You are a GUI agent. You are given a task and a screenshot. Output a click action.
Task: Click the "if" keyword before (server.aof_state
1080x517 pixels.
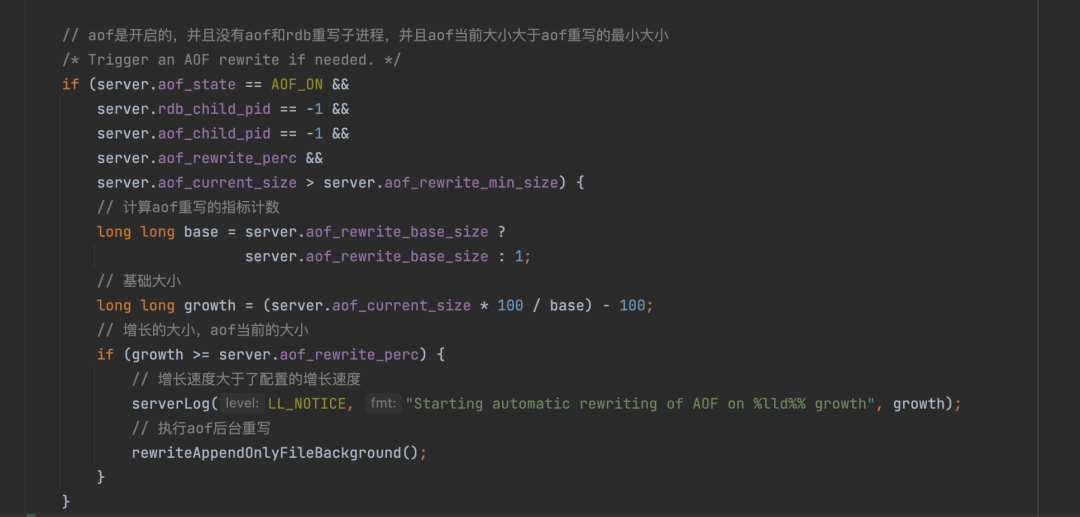click(70, 85)
